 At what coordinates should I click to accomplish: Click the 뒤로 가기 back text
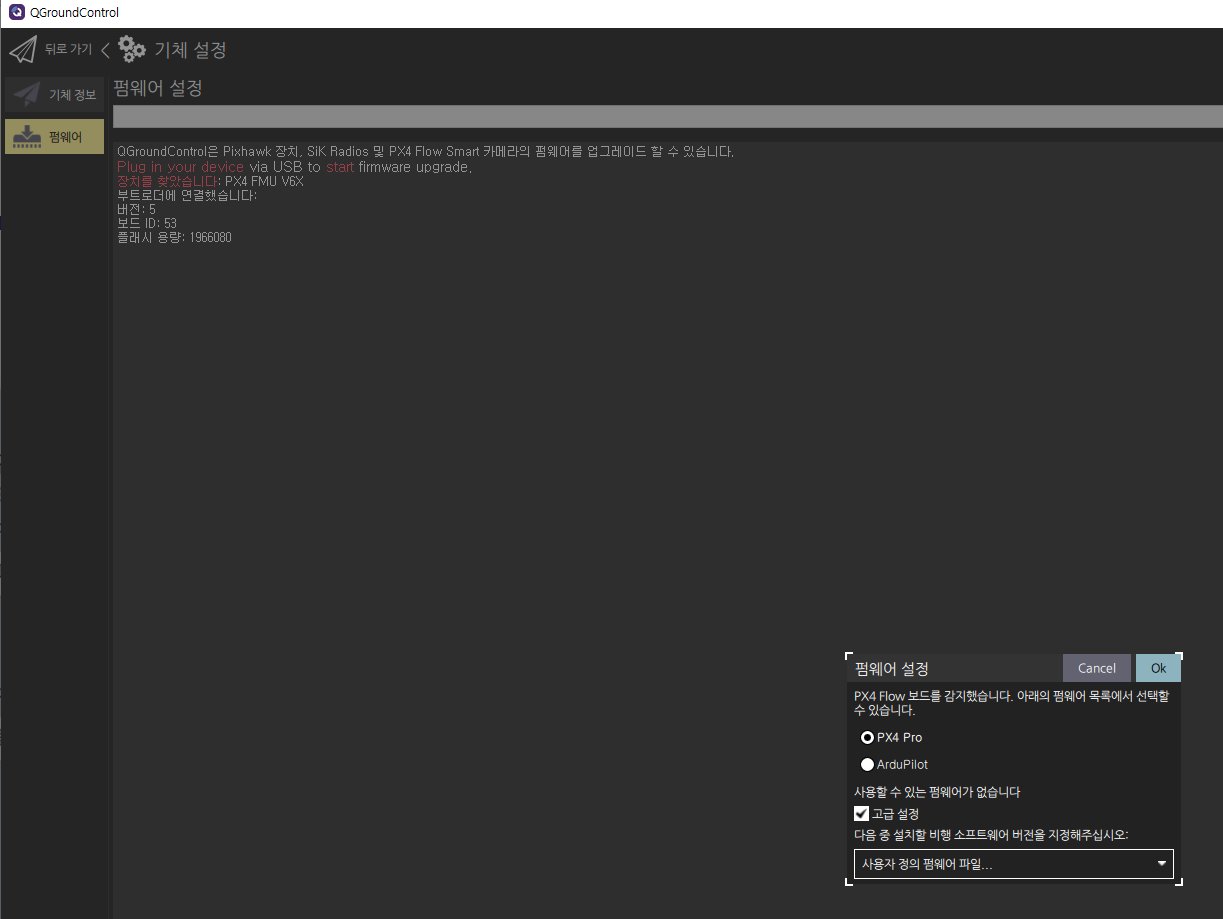[68, 49]
